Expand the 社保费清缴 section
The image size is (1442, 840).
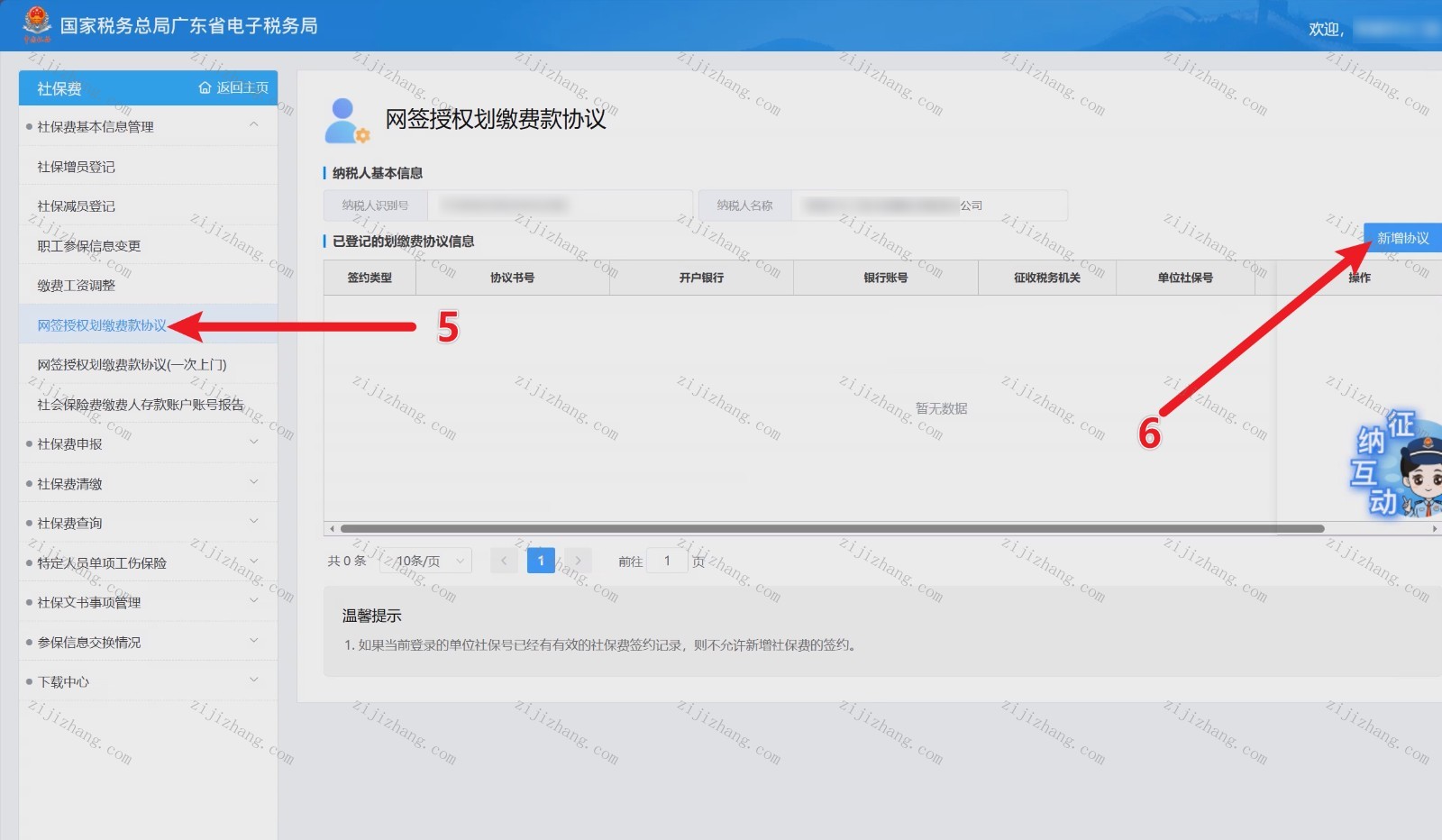[149, 483]
